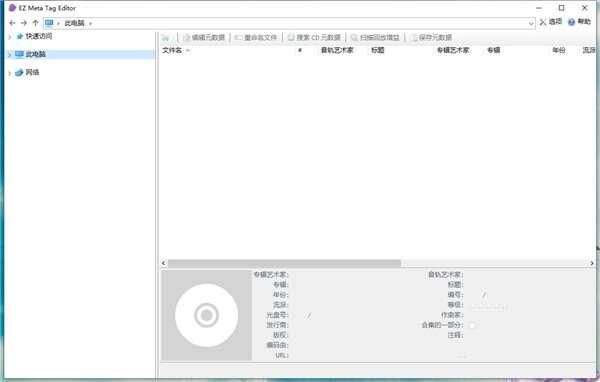The width and height of the screenshot is (600, 382).
Task: Open 选项 (options) at top right
Action: pyautogui.click(x=551, y=22)
